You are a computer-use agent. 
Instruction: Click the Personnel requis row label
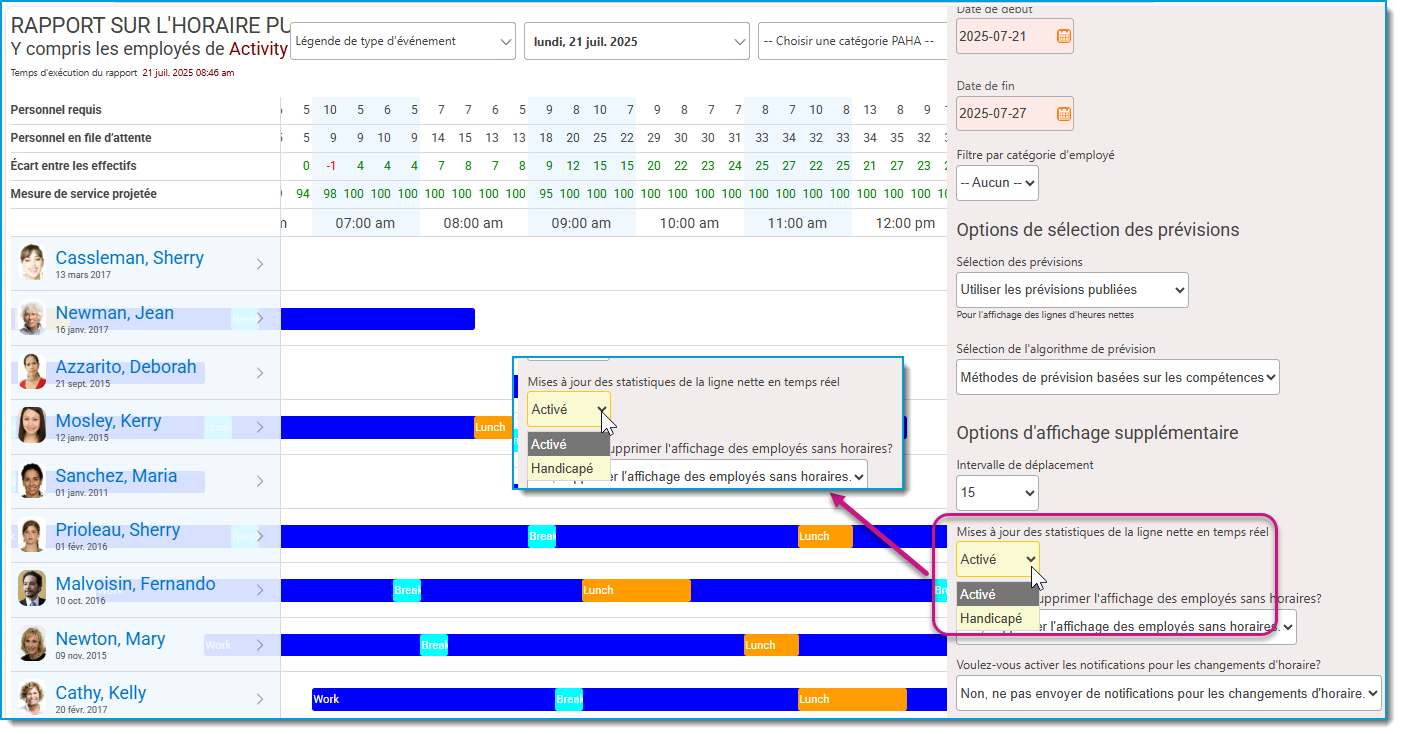pos(56,110)
